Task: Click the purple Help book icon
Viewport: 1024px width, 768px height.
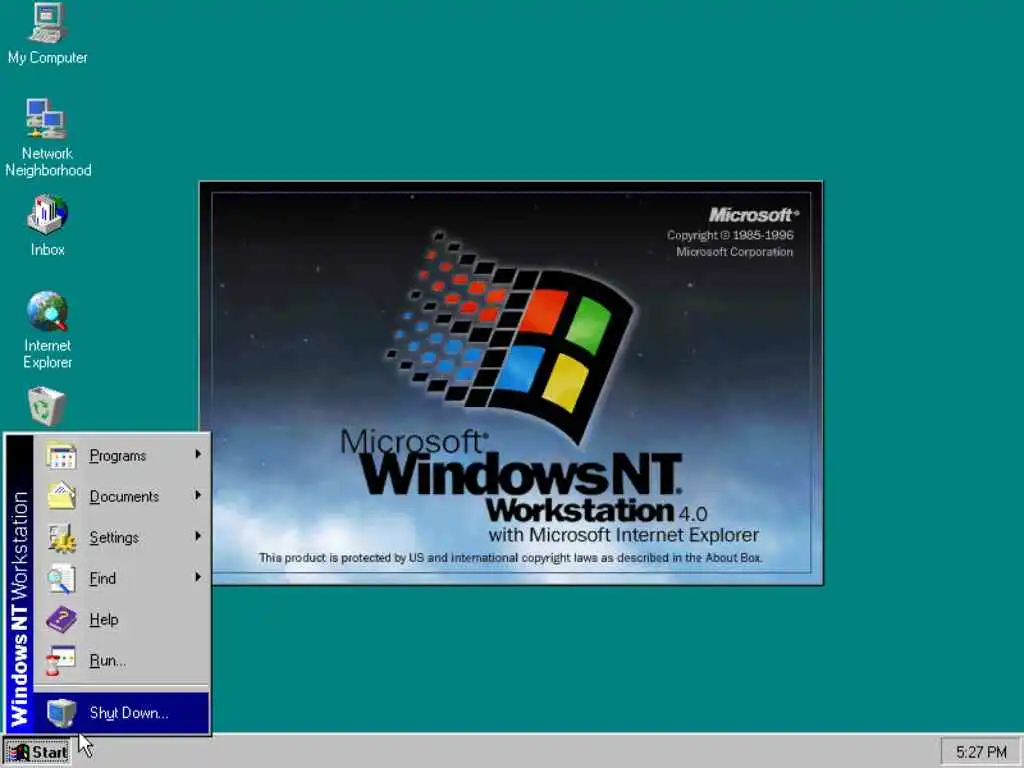Action: pyautogui.click(x=61, y=619)
